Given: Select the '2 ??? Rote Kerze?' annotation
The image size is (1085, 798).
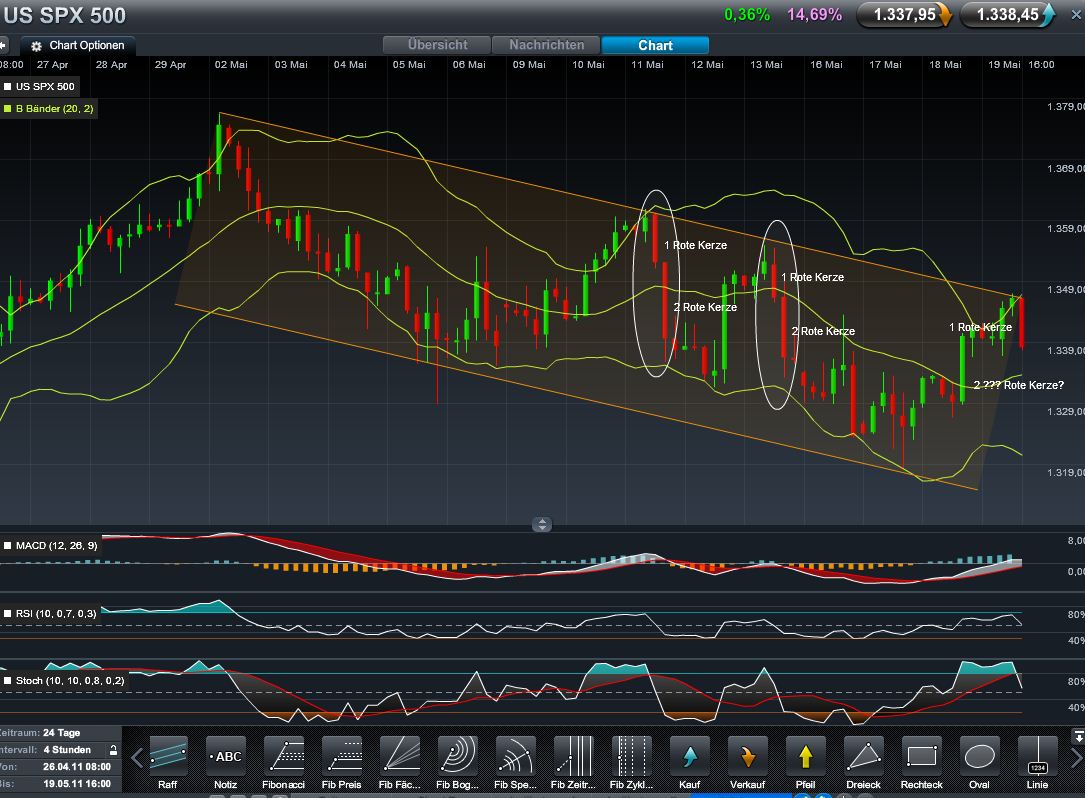Looking at the screenshot, I should pos(1019,385).
